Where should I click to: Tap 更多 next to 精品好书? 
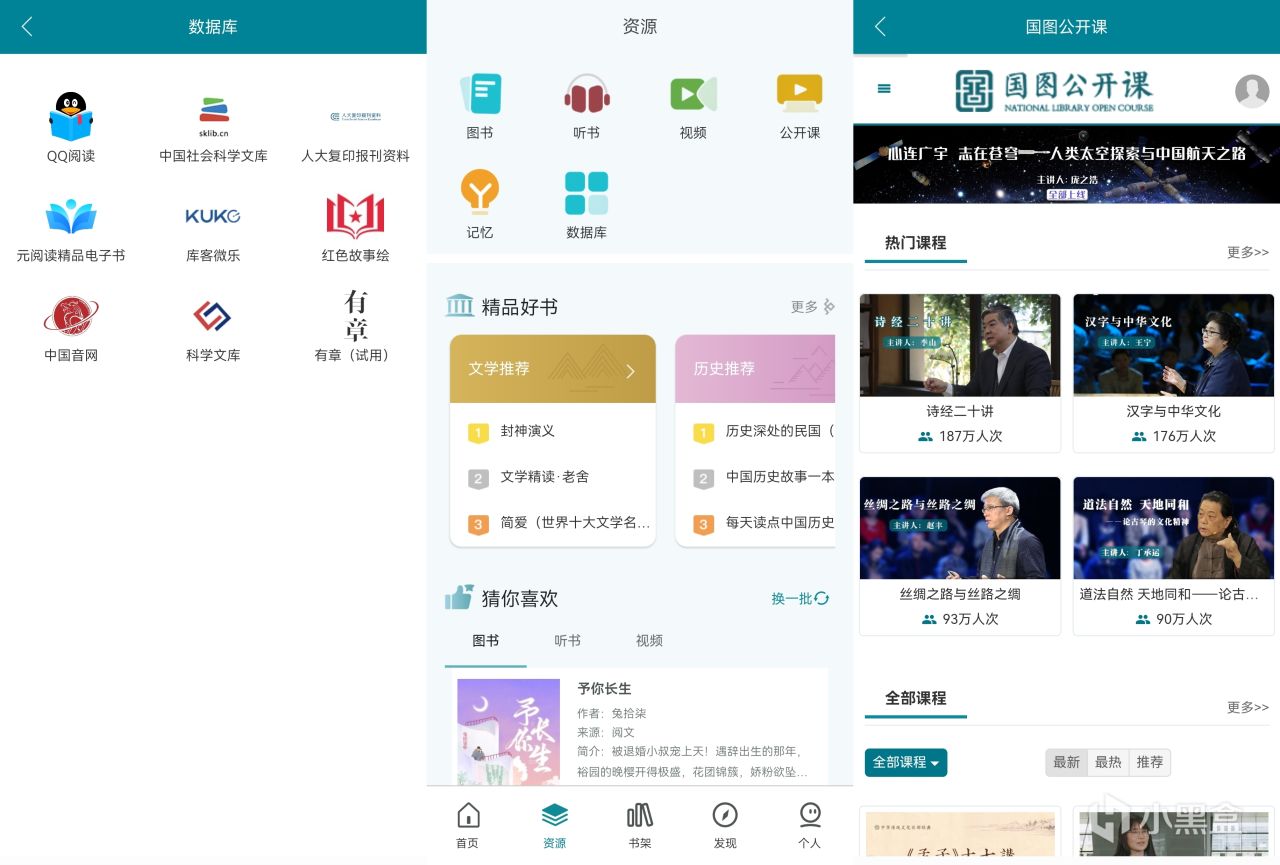pos(813,307)
